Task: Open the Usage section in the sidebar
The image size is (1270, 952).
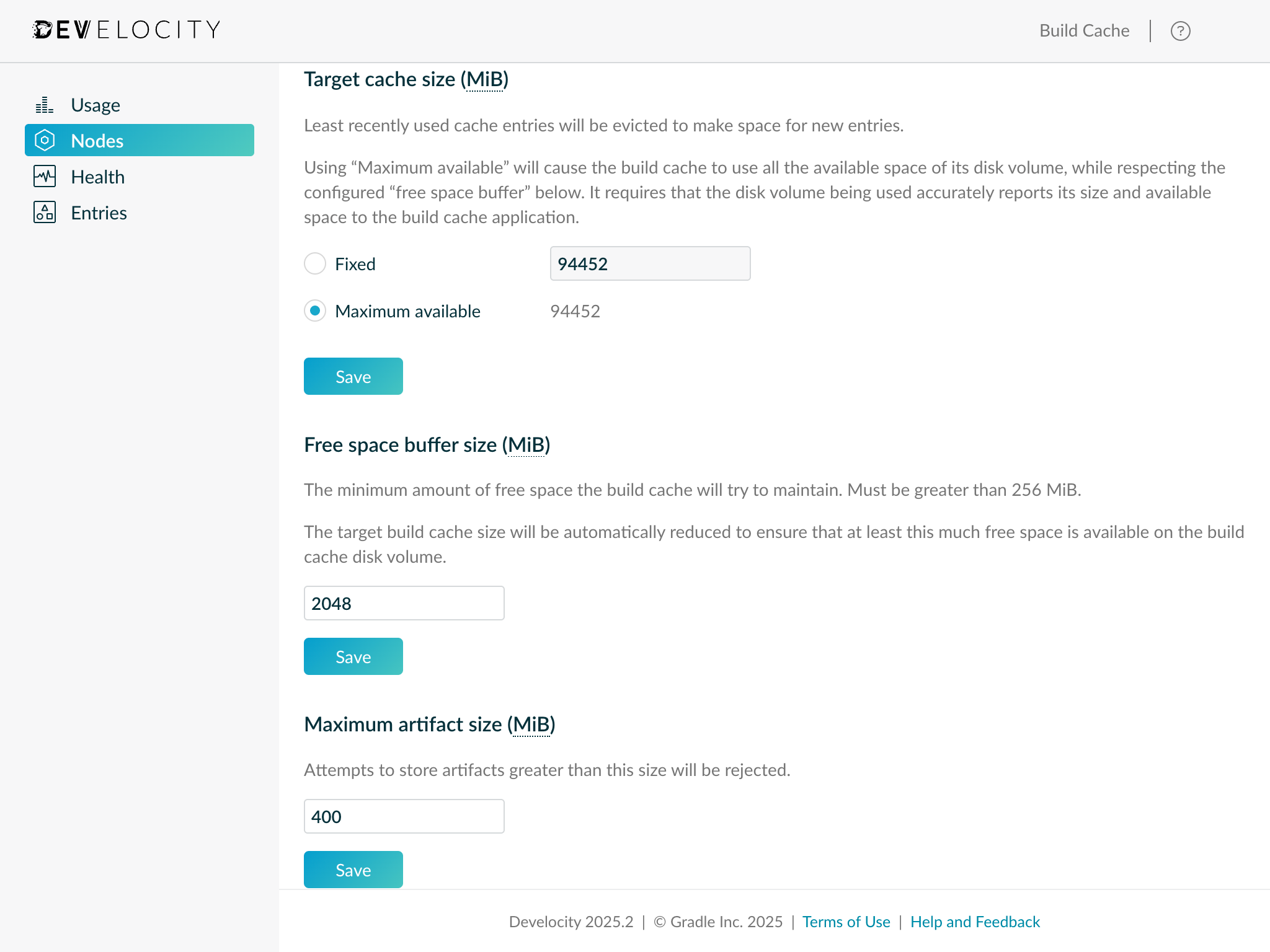Action: 95,105
